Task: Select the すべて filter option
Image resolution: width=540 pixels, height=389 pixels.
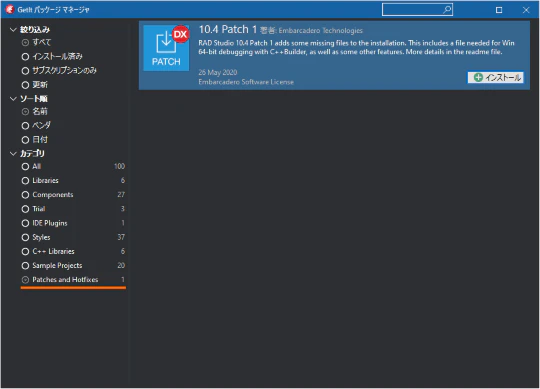Action: point(36,42)
